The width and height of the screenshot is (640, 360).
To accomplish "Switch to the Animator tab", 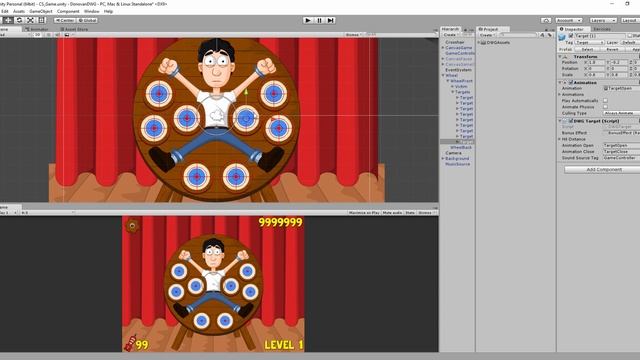I will tap(37, 29).
